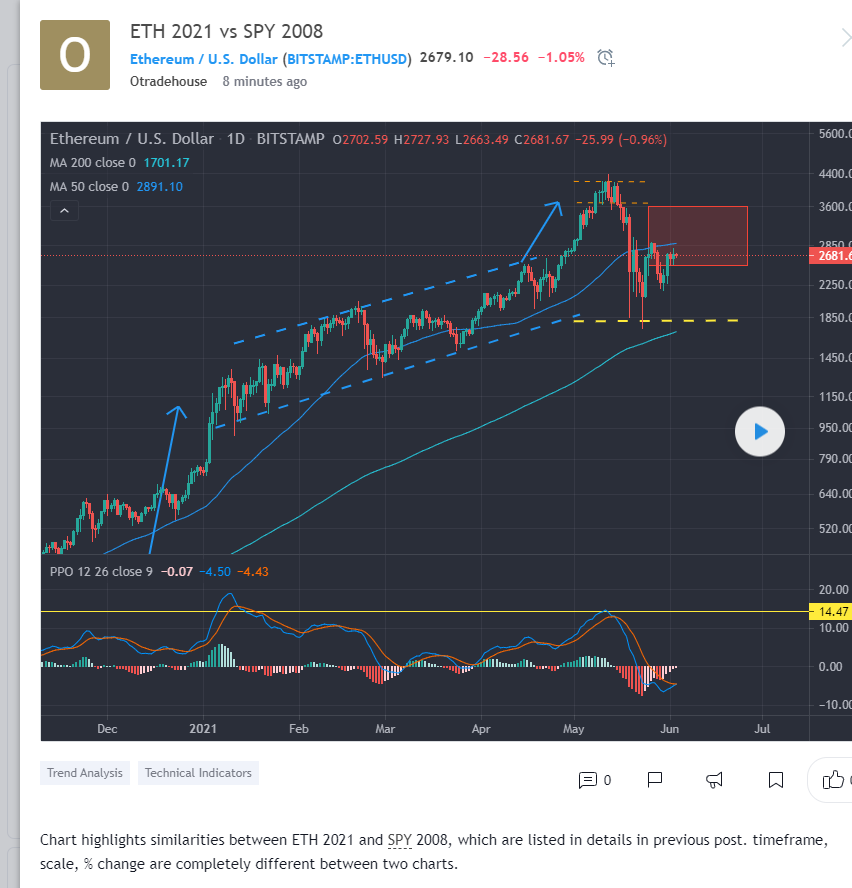Select the red shaded rectangle zone

697,236
